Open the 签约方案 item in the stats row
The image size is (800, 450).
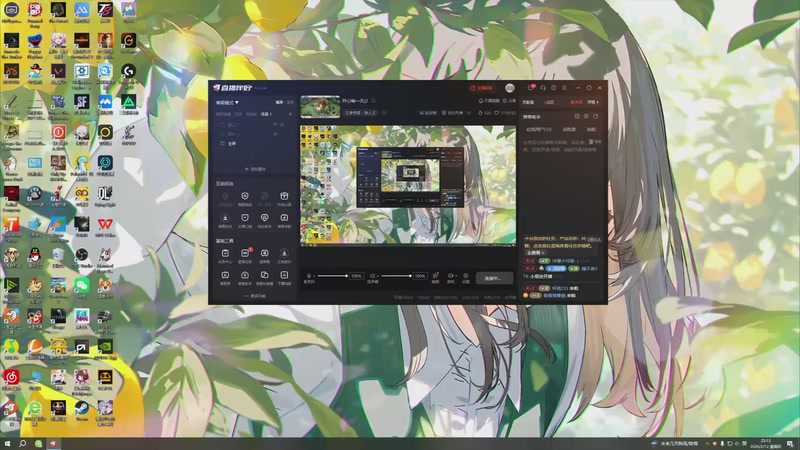tap(452, 113)
